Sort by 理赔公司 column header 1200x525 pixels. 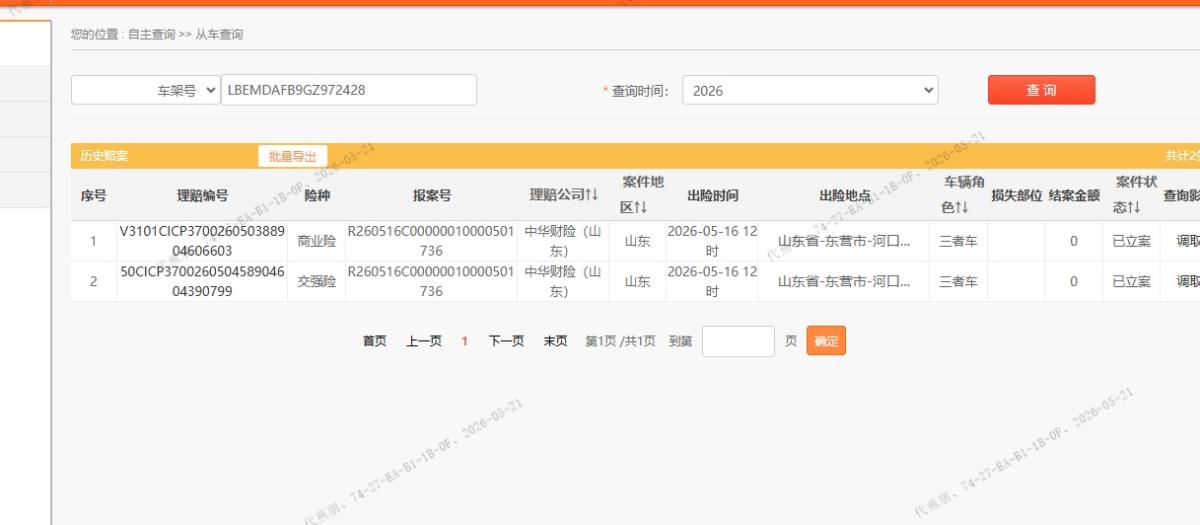(x=564, y=194)
